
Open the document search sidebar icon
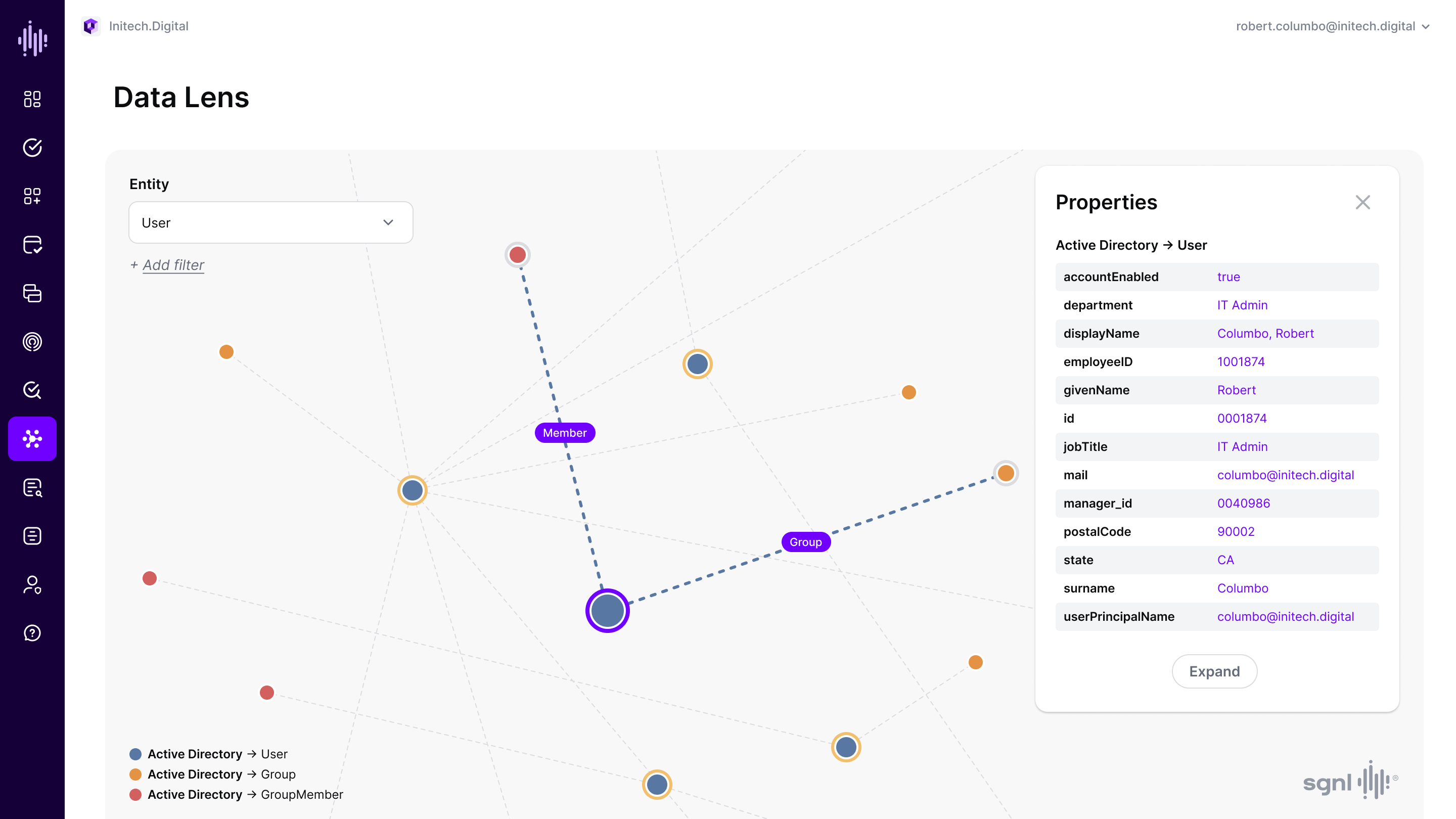click(x=32, y=487)
